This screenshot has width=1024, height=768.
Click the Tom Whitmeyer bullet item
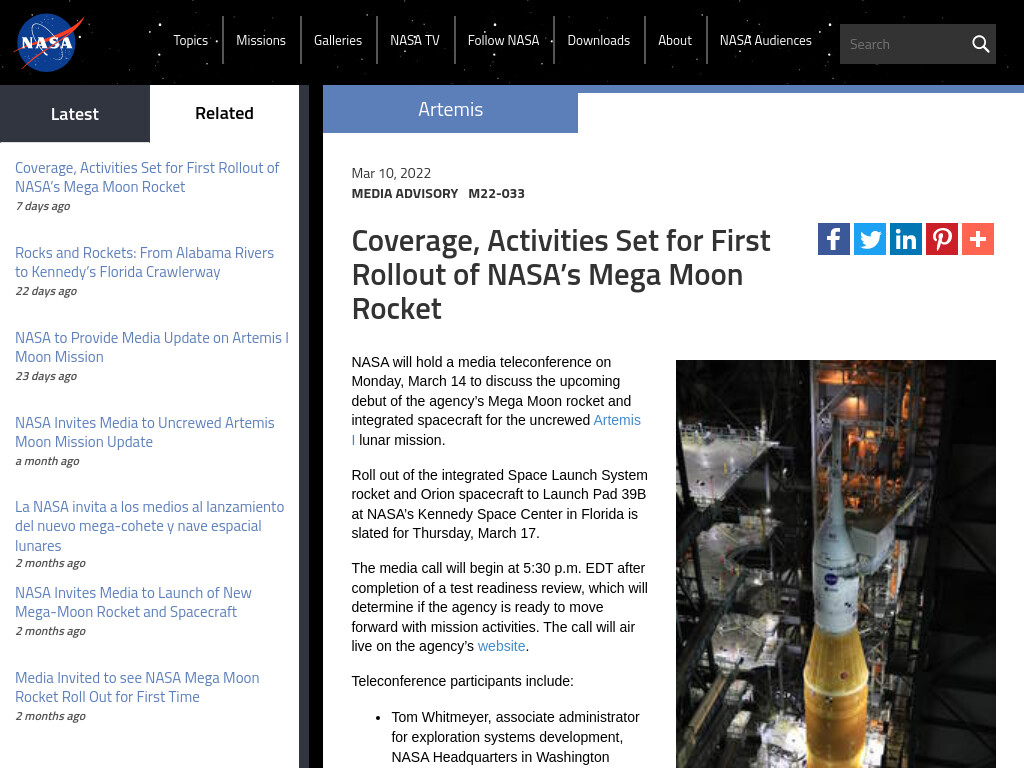click(x=515, y=737)
